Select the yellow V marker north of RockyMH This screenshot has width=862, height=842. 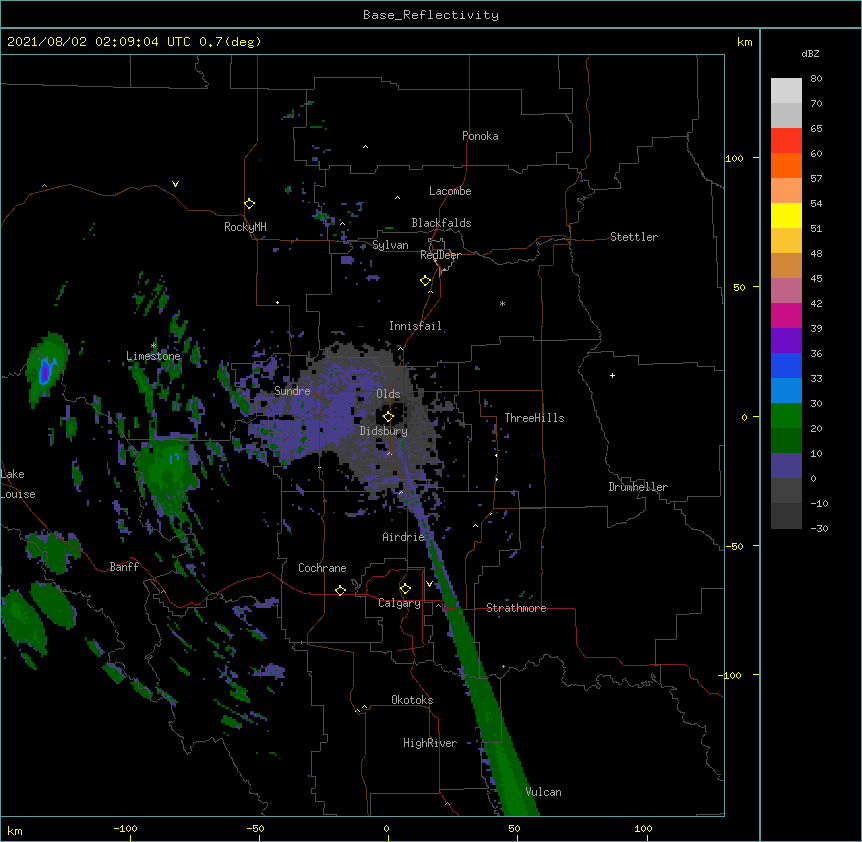175,184
